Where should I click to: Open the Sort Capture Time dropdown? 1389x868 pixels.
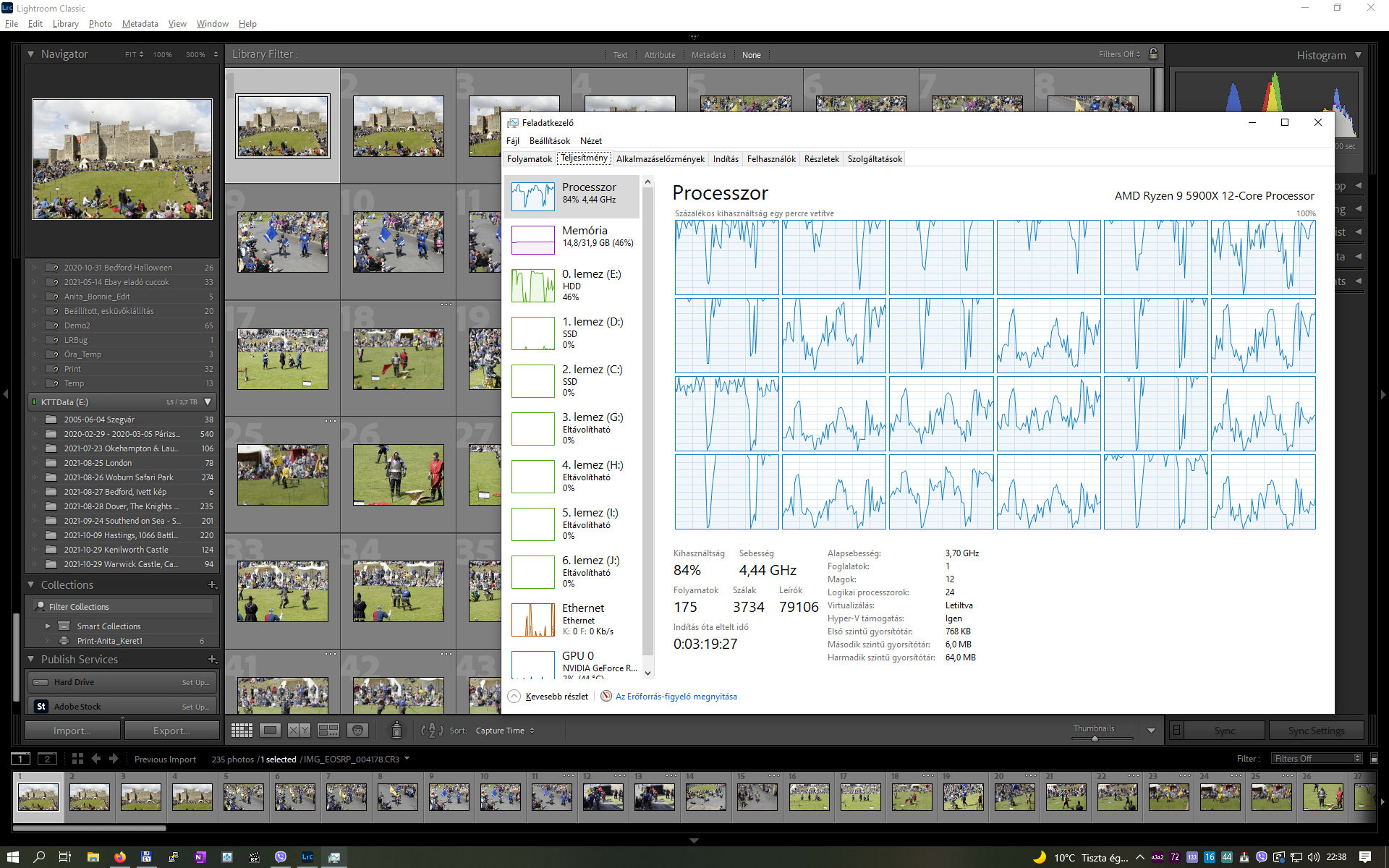[x=505, y=731]
